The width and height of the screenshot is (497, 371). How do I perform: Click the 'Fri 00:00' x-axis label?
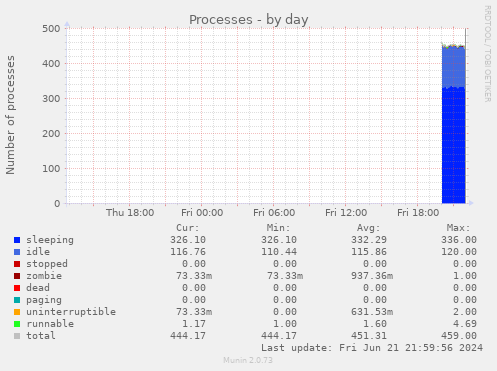coord(202,213)
